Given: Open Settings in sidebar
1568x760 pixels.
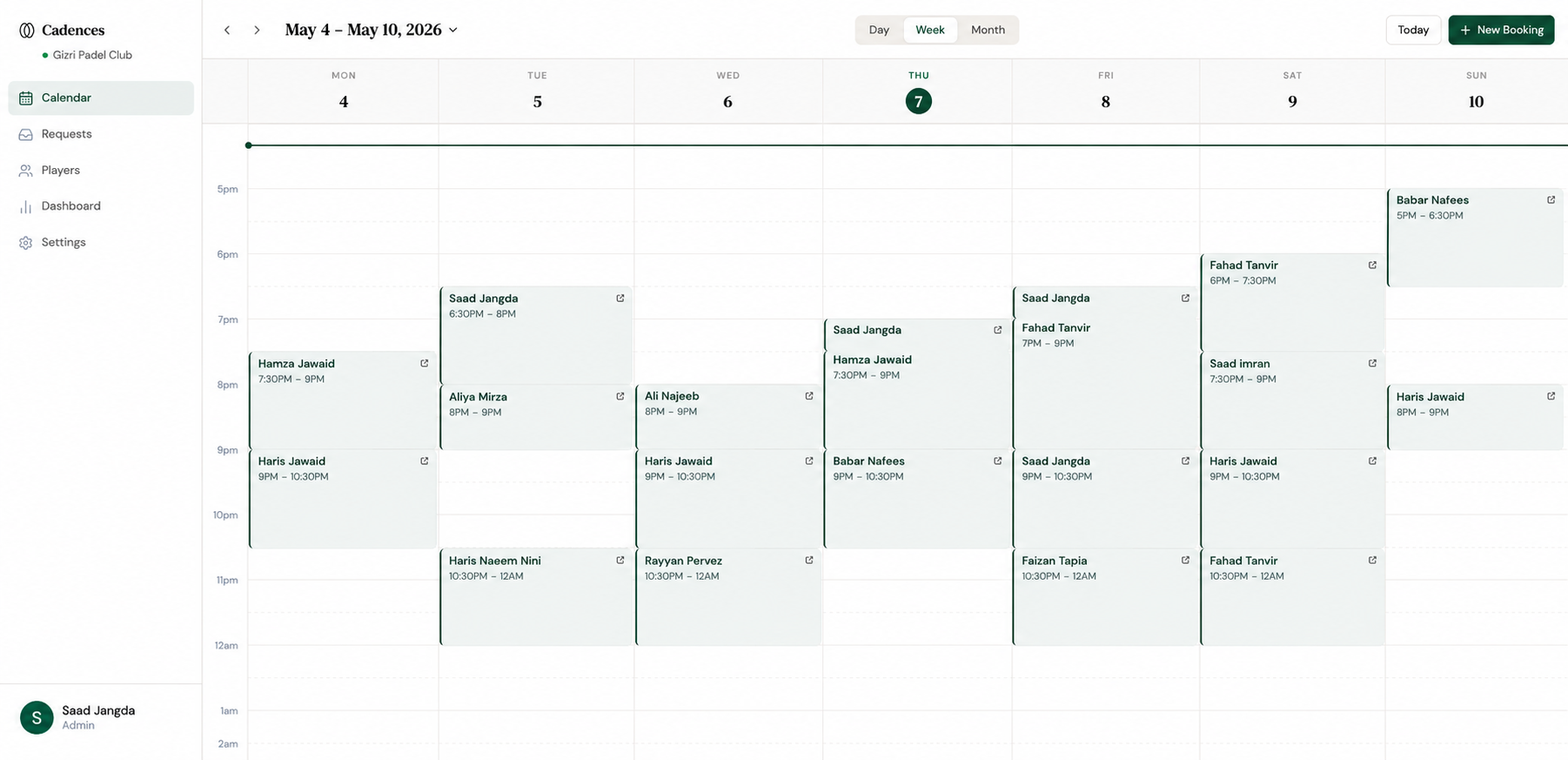Looking at the screenshot, I should coord(101,243).
